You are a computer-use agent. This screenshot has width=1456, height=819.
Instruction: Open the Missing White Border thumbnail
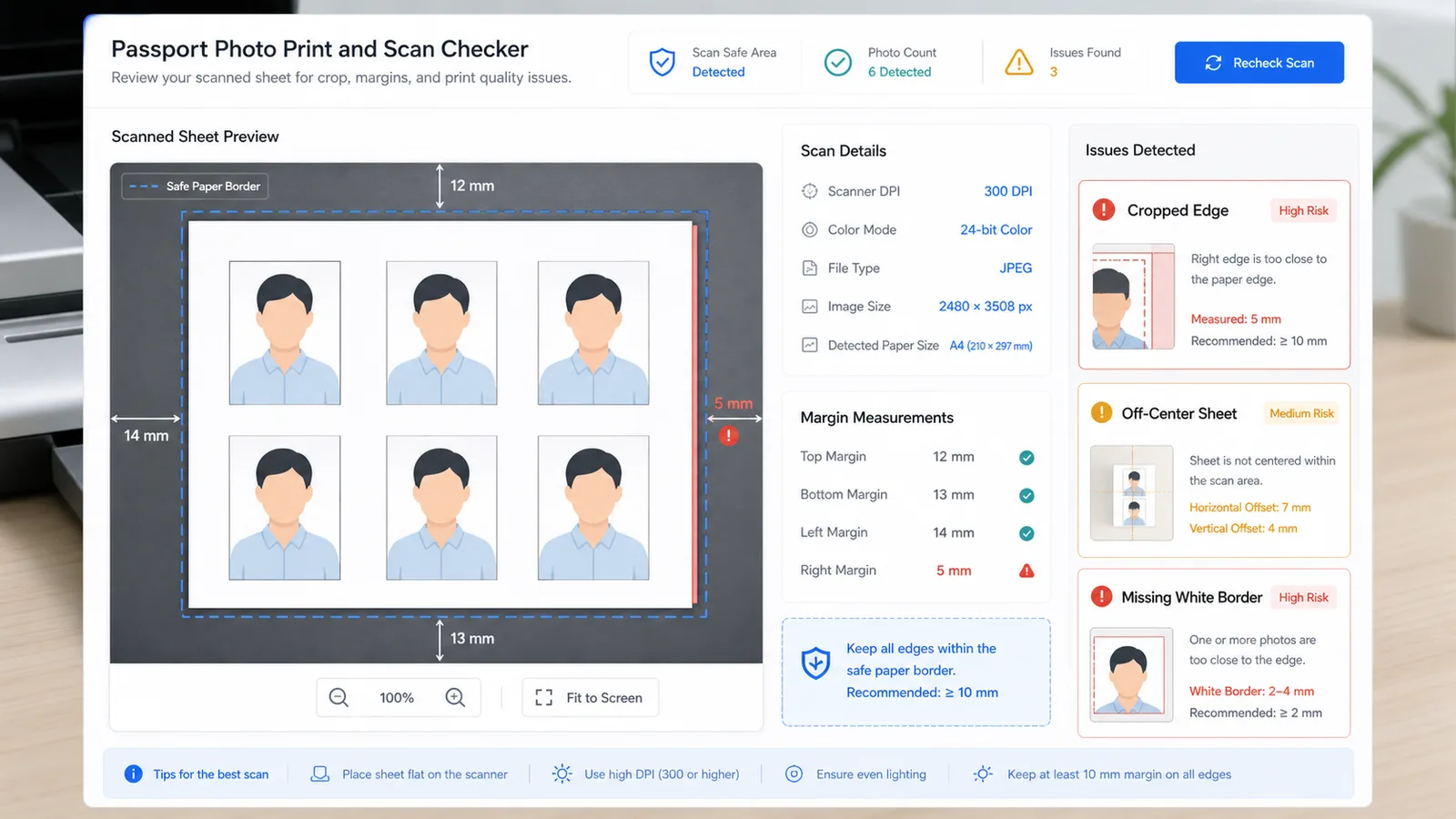(1132, 675)
